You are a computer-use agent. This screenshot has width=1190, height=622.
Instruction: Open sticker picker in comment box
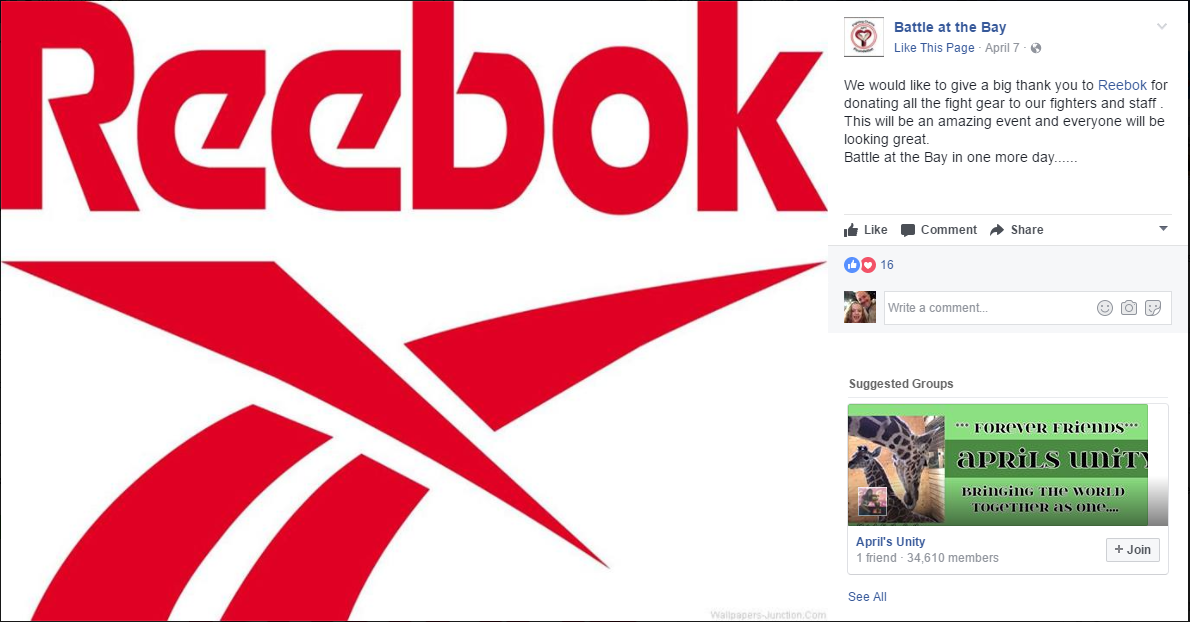coord(1153,308)
